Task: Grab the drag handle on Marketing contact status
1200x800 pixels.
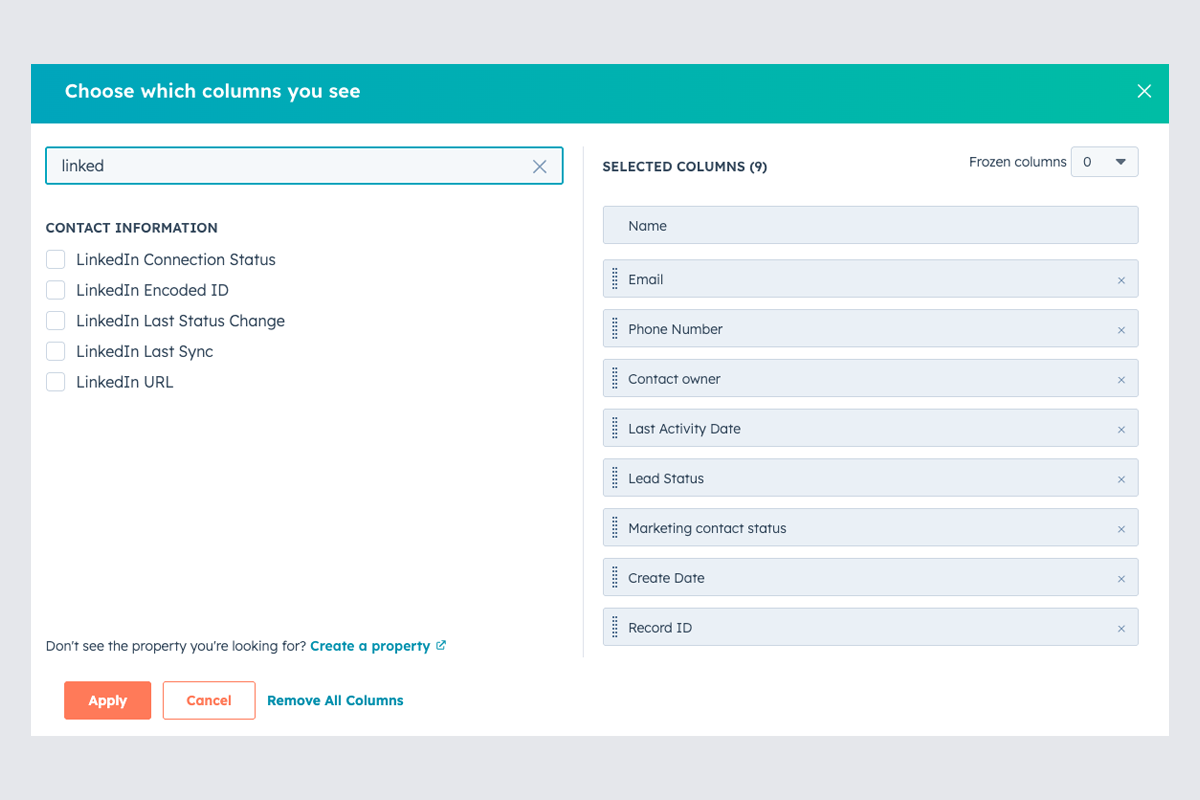Action: [613, 527]
